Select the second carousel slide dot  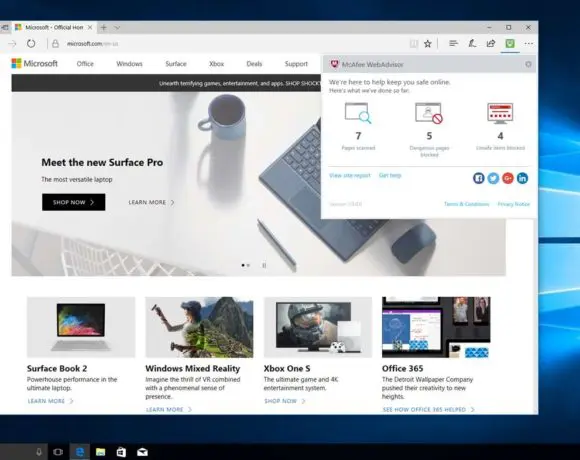point(248,265)
